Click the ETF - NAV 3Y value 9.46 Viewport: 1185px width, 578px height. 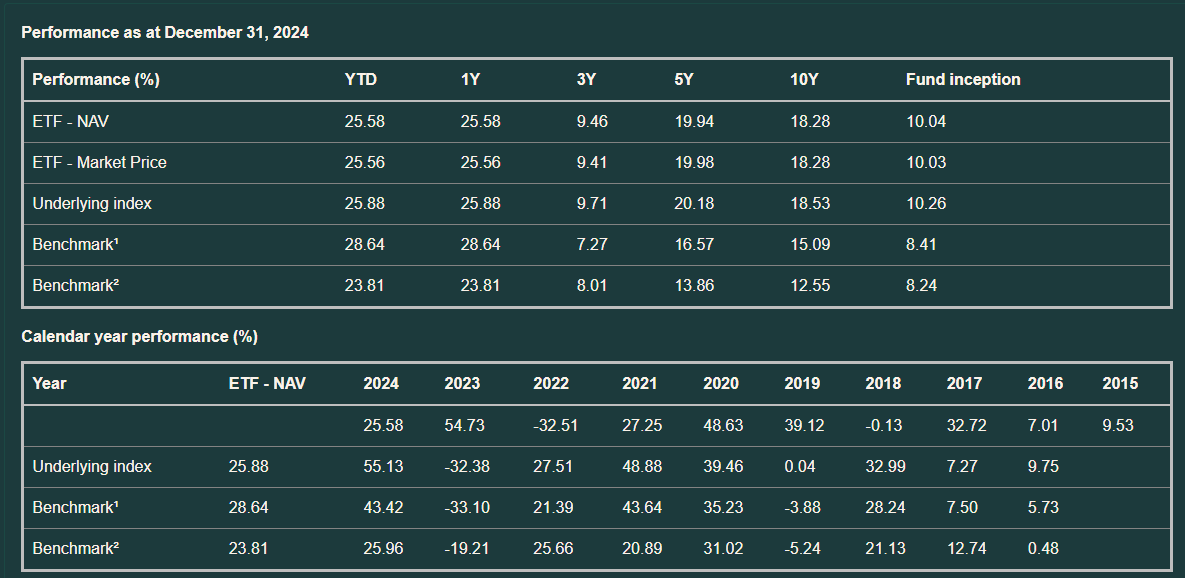pos(592,122)
